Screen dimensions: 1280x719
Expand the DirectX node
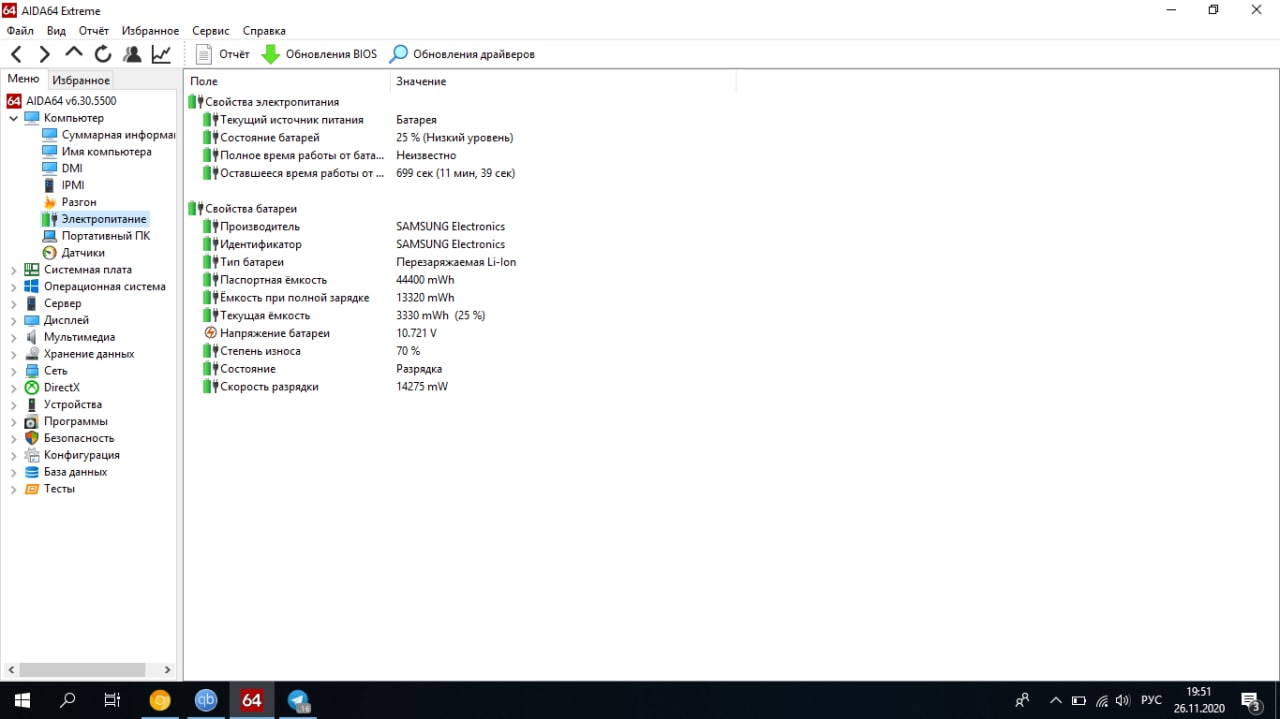13,387
